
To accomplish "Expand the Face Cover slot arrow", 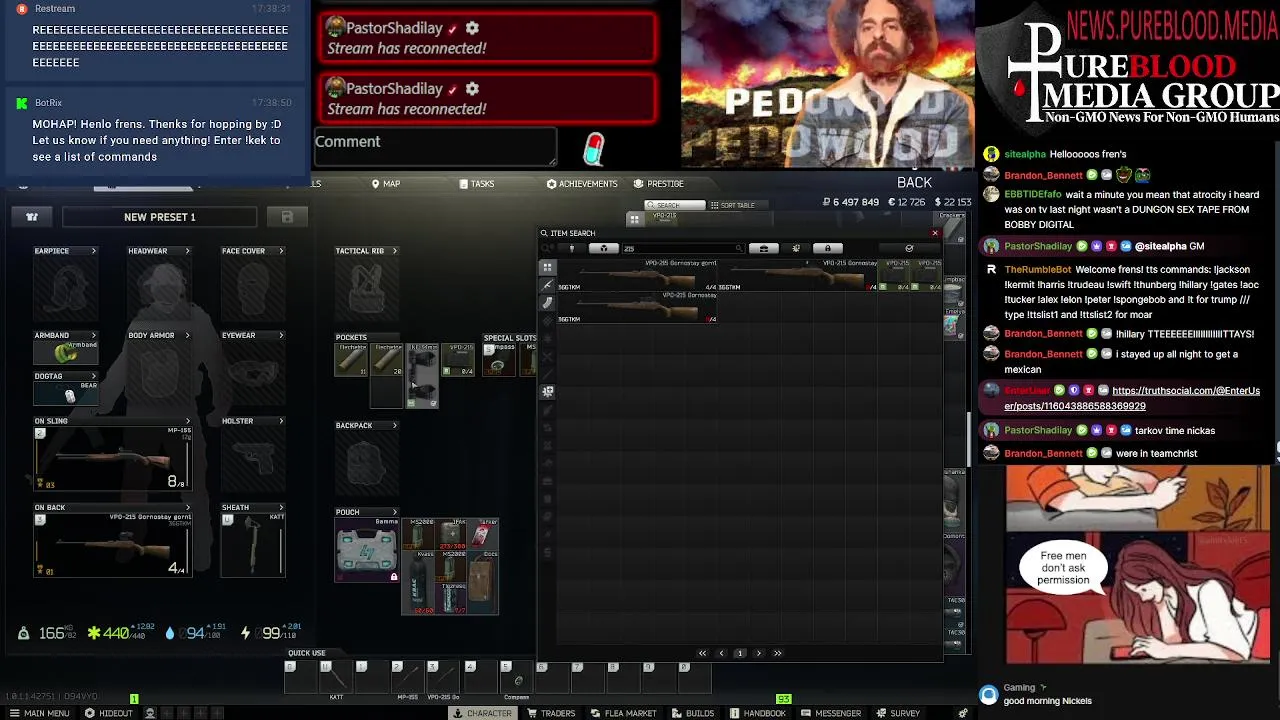I will (x=281, y=251).
